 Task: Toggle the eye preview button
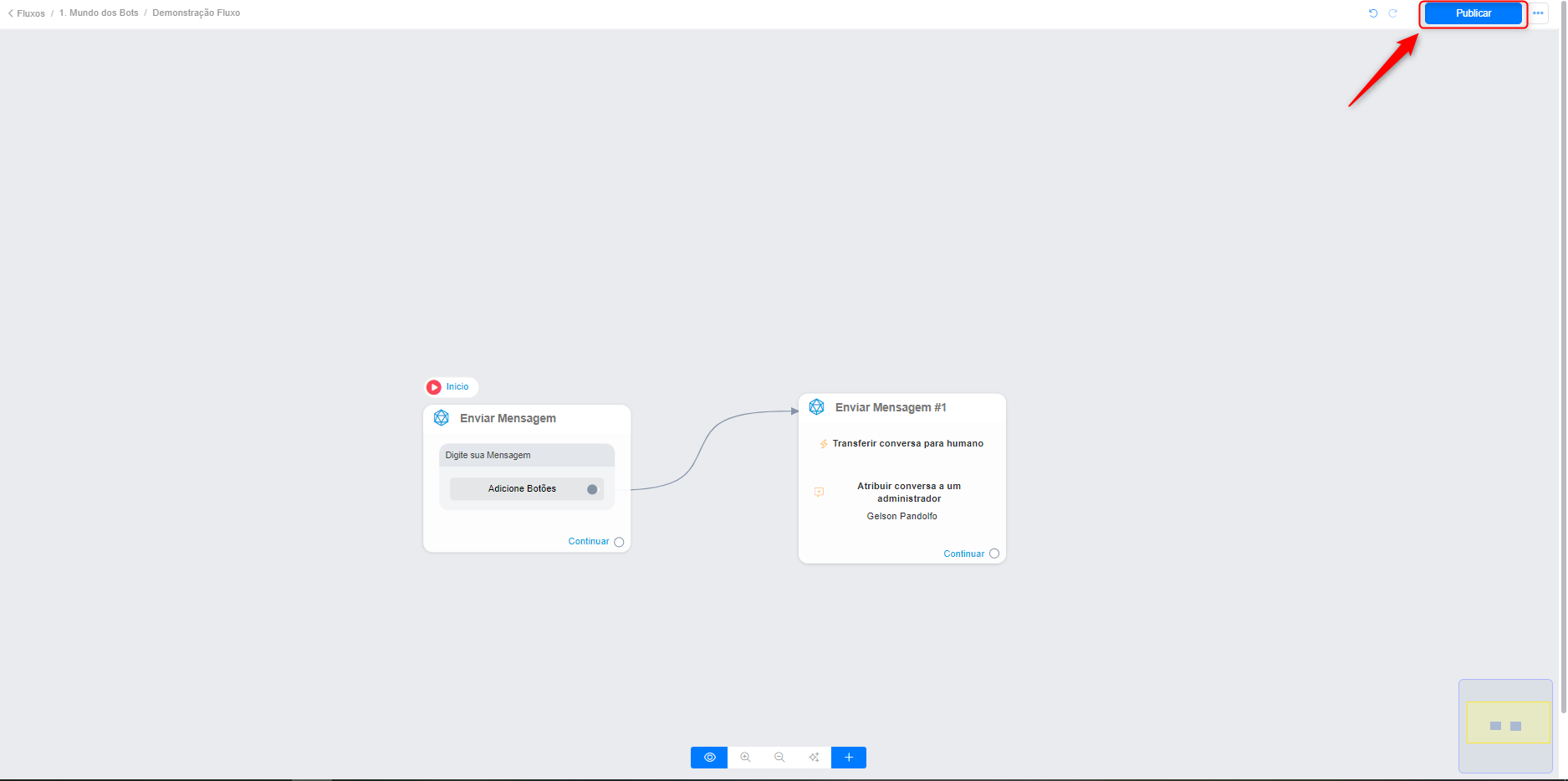[709, 758]
